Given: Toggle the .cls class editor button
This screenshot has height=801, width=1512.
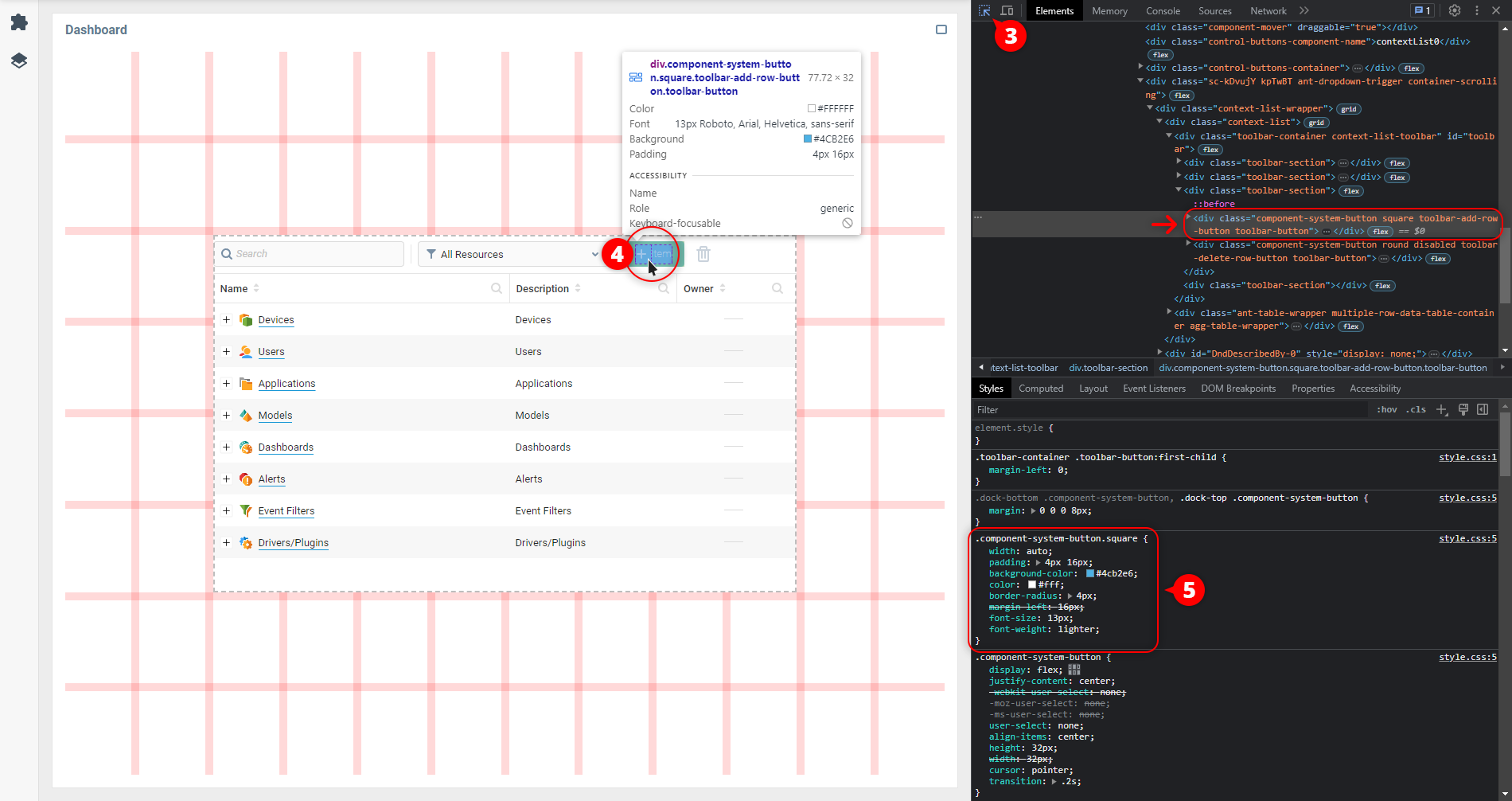Looking at the screenshot, I should coord(1416,409).
